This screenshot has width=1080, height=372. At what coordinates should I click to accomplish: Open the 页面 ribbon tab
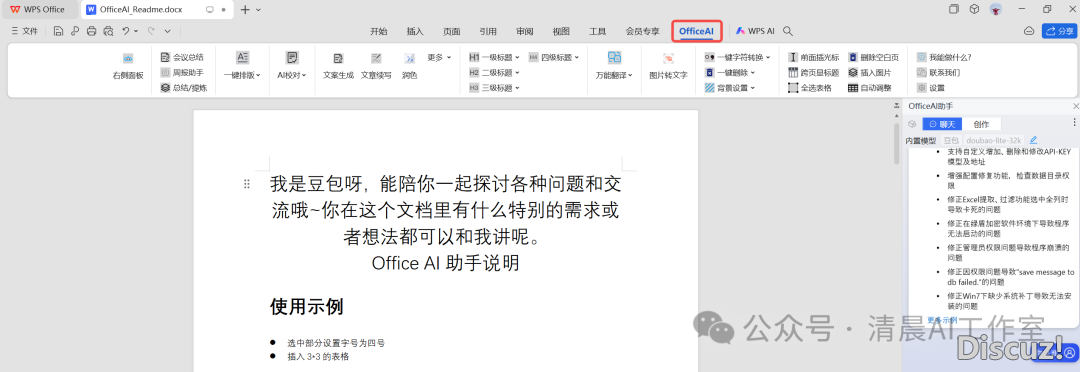[451, 31]
